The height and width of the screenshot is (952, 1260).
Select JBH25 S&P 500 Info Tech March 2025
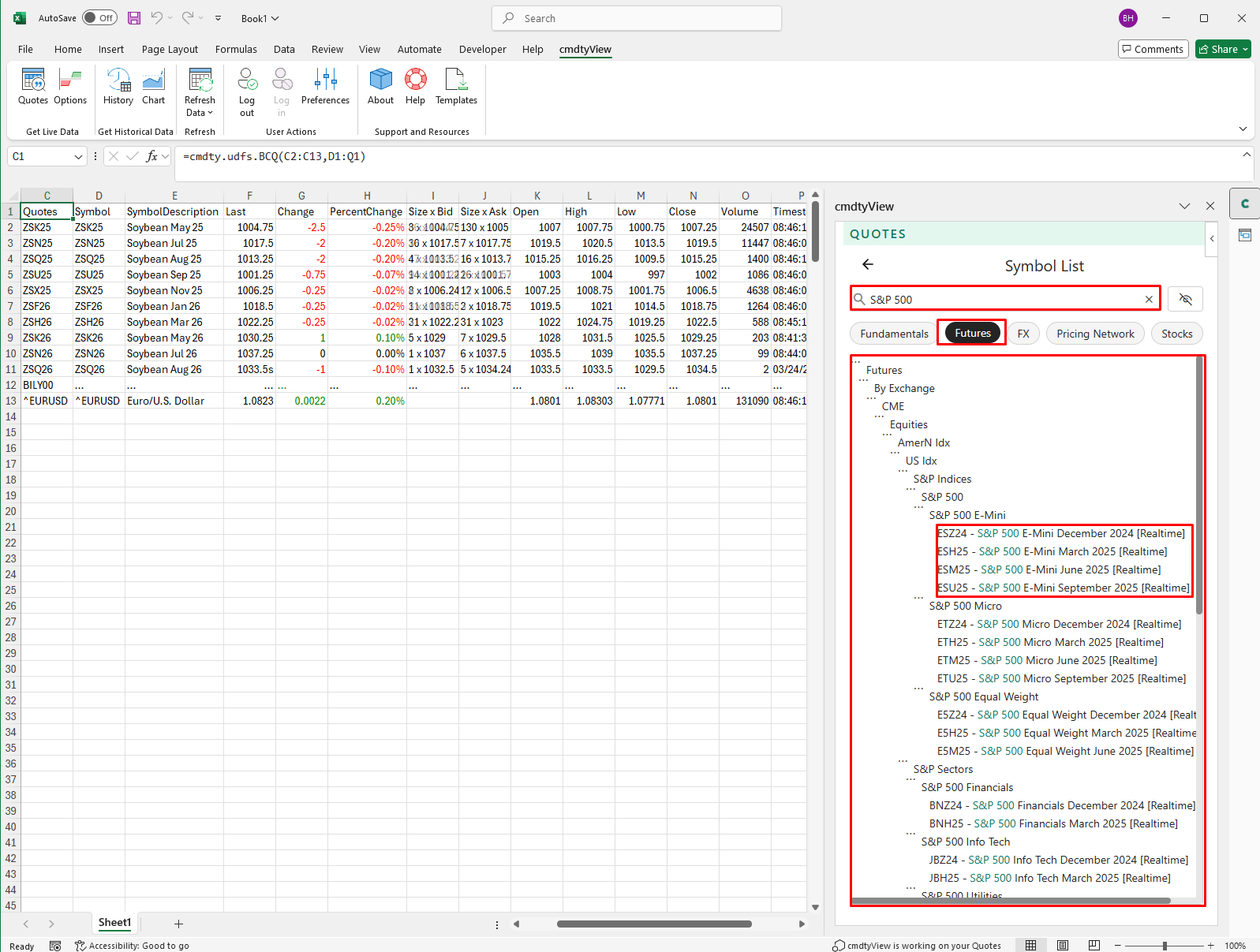(1049, 878)
